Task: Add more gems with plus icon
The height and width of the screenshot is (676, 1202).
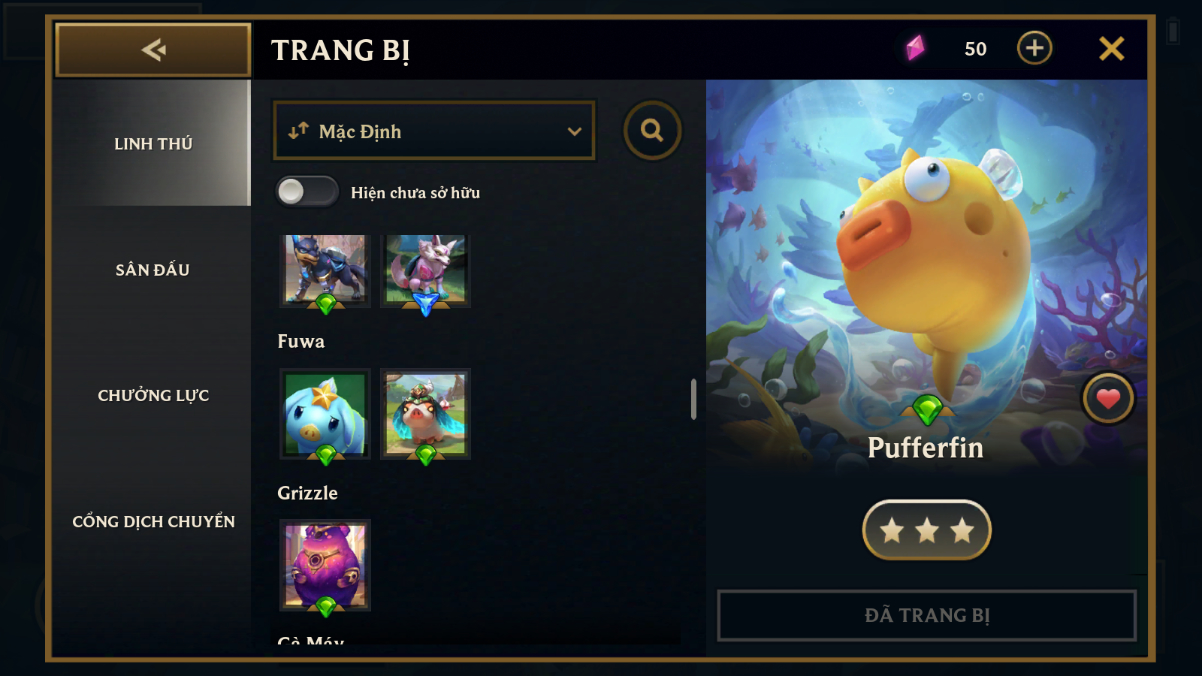Action: (1034, 48)
